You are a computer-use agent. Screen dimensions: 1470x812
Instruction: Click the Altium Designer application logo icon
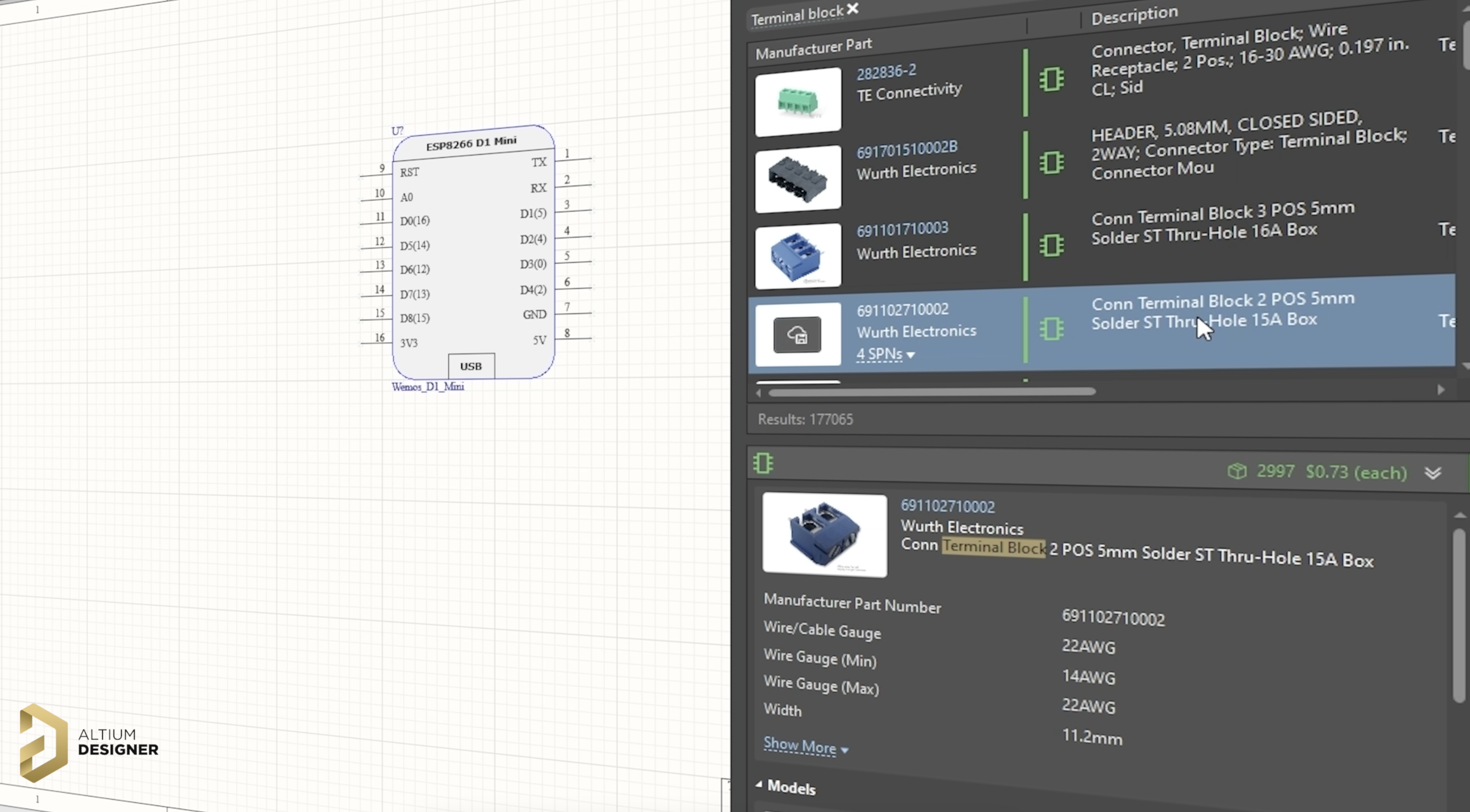41,740
